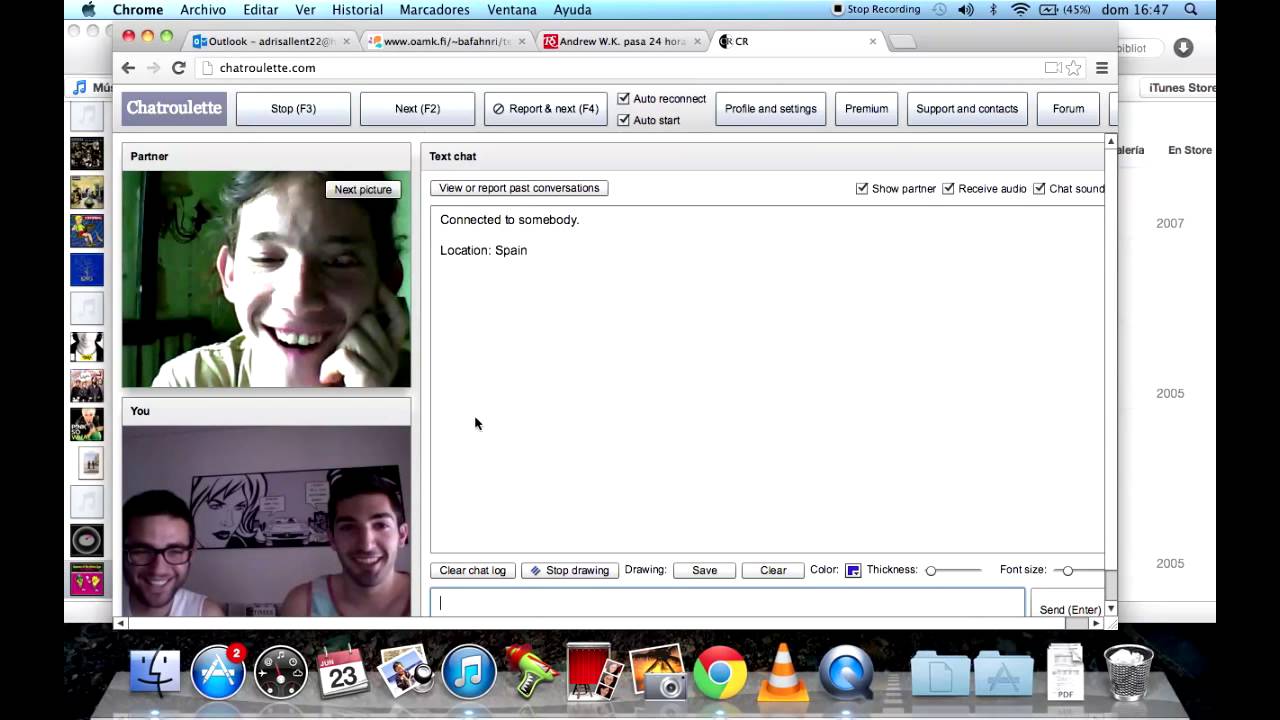Open VLC media player from Dock
1280x720 pixels.
[783, 671]
